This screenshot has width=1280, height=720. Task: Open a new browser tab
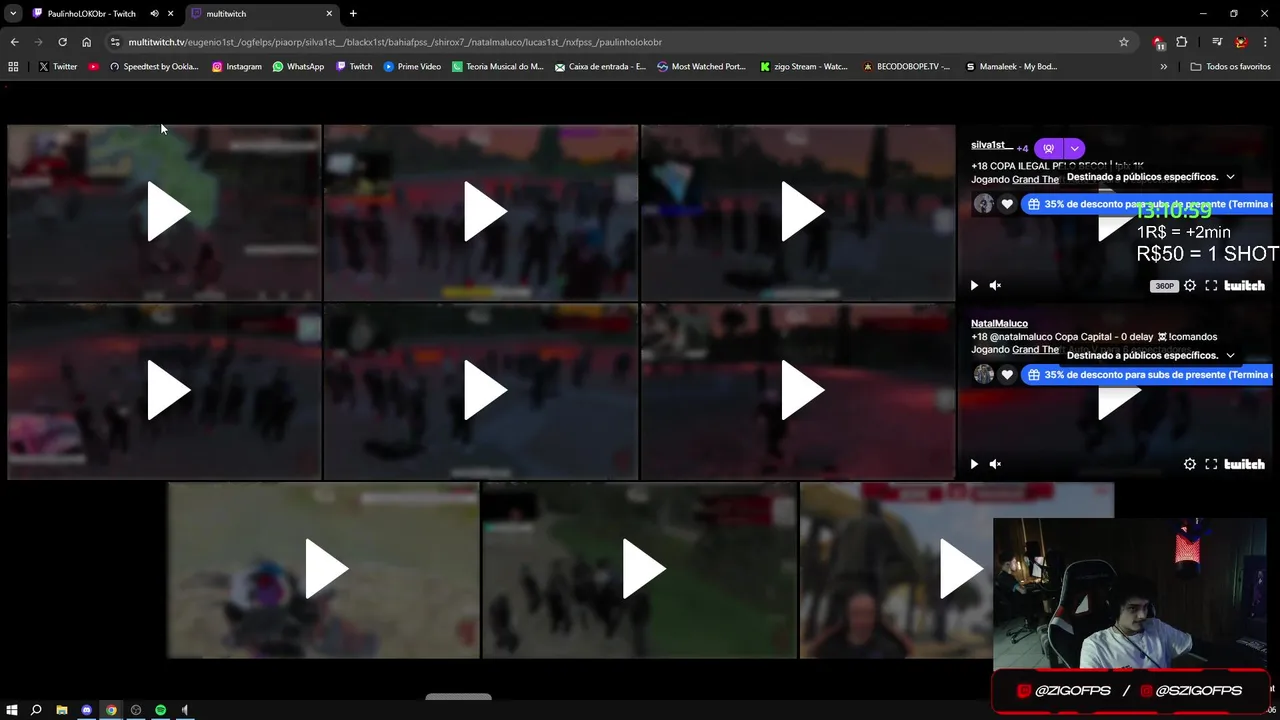(x=353, y=14)
